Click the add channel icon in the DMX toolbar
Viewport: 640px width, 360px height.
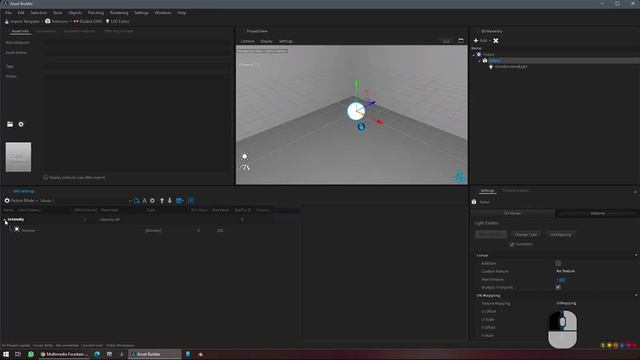pos(136,200)
